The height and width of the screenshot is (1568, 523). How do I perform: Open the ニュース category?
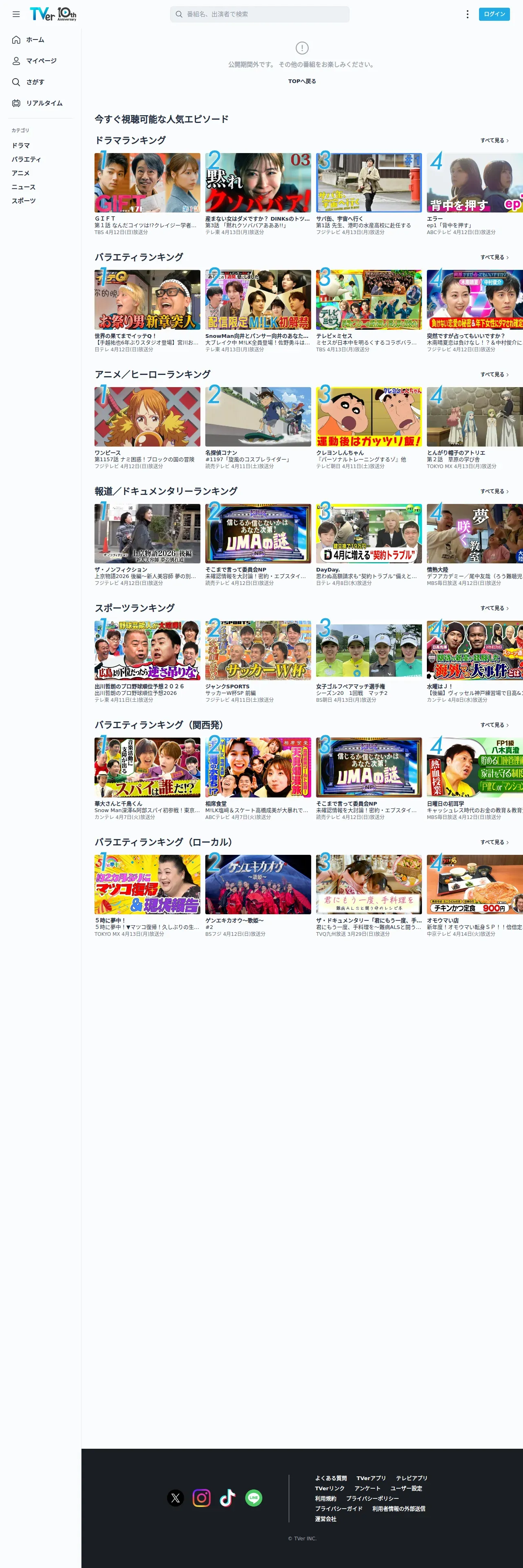(x=24, y=188)
